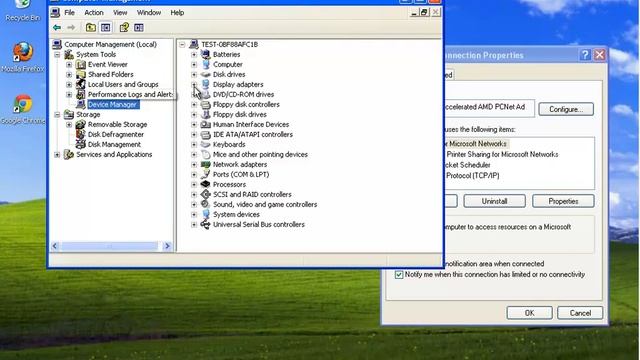
Task: Click the Keyboards device icon
Action: (206, 144)
